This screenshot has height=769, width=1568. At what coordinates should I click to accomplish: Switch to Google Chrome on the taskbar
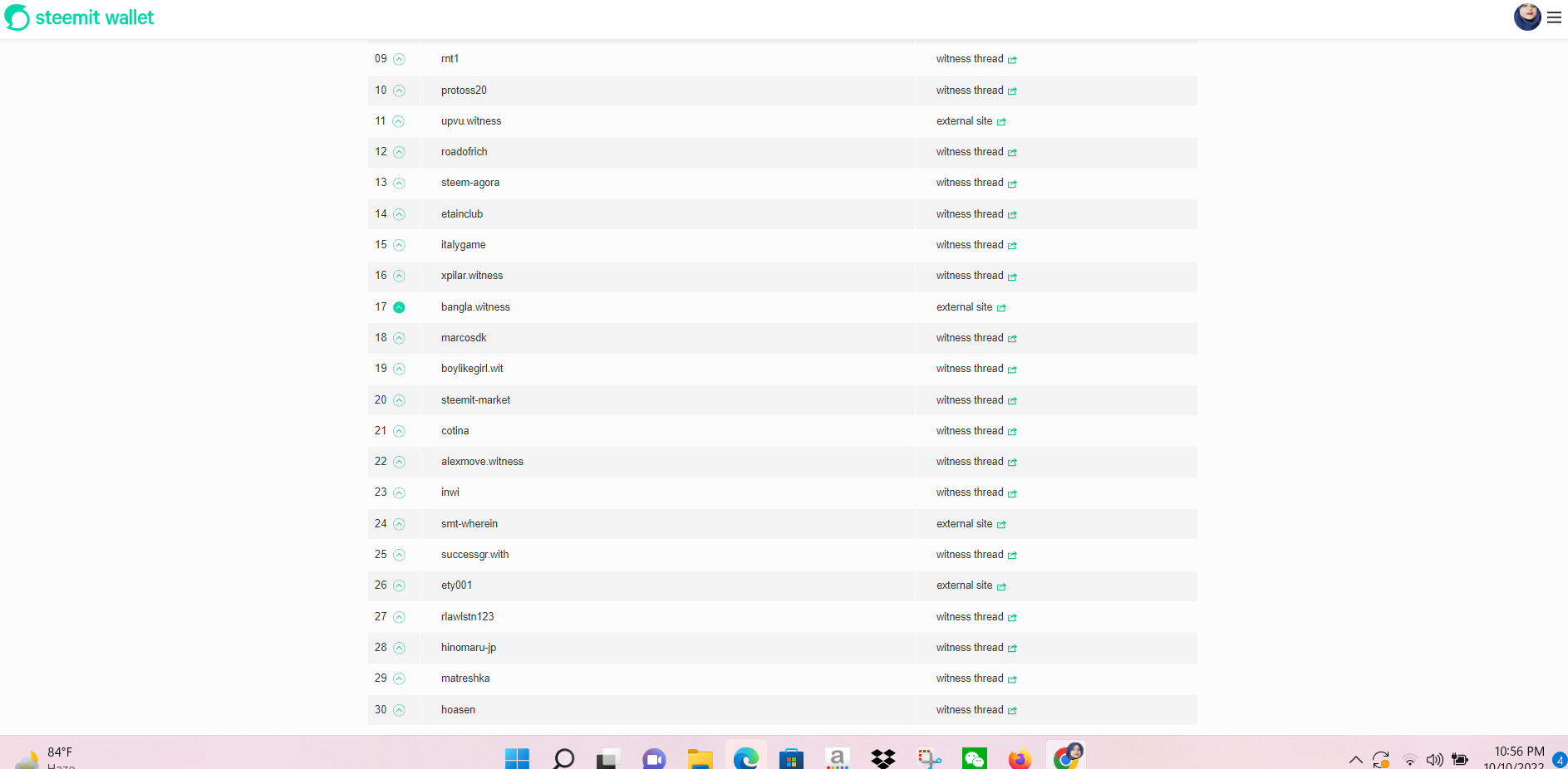(1066, 757)
